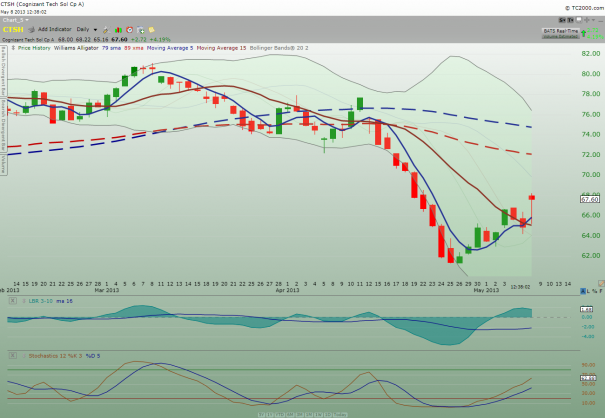The height and width of the screenshot is (418, 605).
Task: Click the +4.19% percent change in quote line
Action: pos(161,39)
